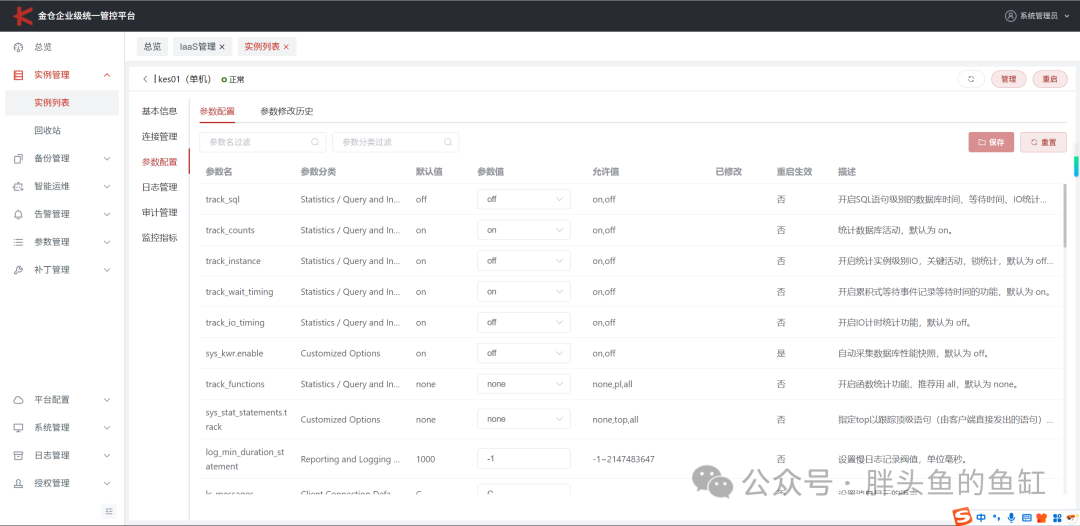This screenshot has height=526, width=1080.
Task: Collapse the sidebar with the fold icon
Action: (x=110, y=511)
